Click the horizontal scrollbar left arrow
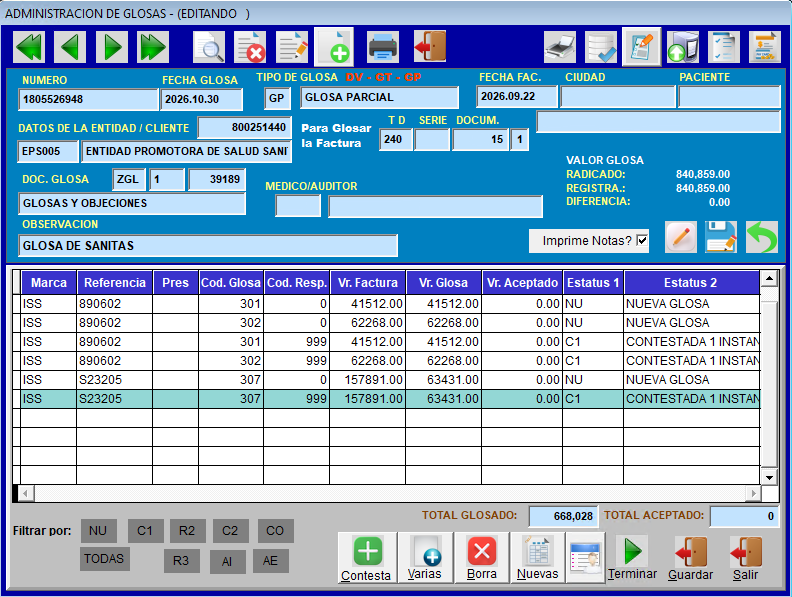 coord(25,493)
